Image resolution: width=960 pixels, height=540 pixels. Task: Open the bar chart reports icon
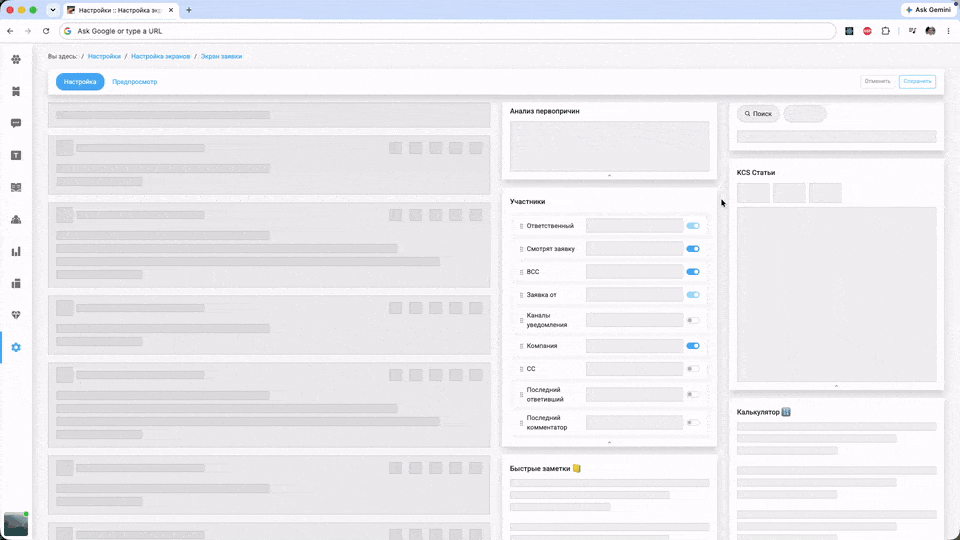[x=16, y=252]
